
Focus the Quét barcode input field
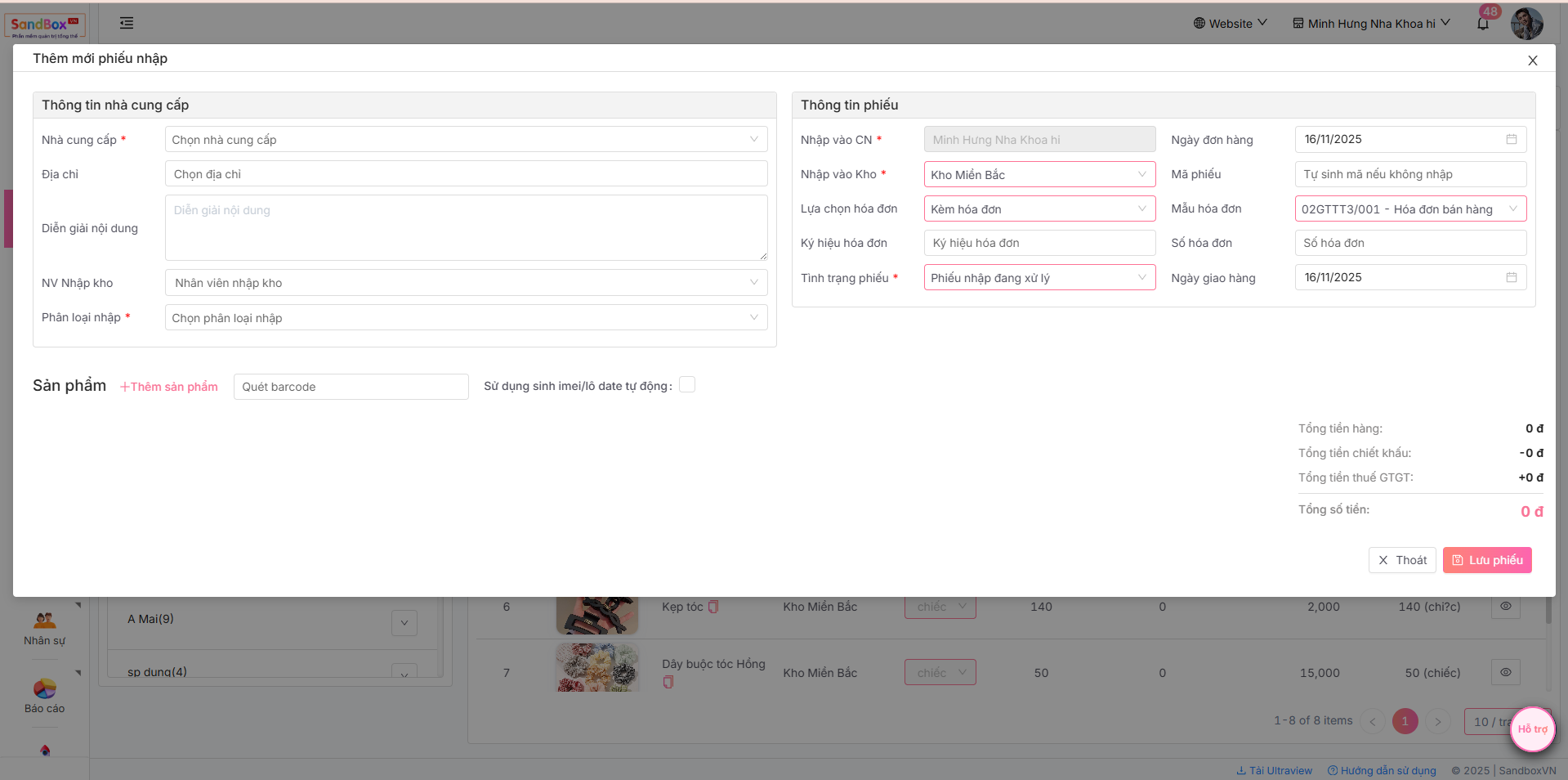coord(351,387)
